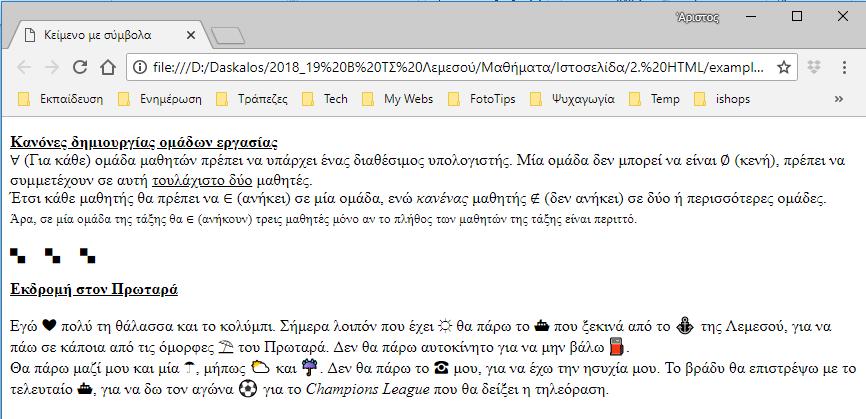Click the italic word 'κανένας'

coord(443,199)
